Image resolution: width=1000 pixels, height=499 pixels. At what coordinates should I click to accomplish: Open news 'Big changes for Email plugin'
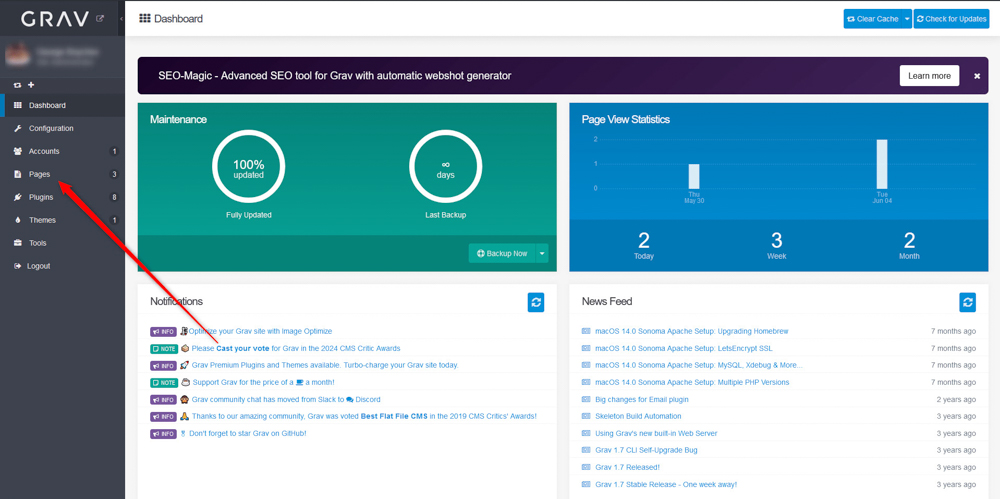point(642,399)
